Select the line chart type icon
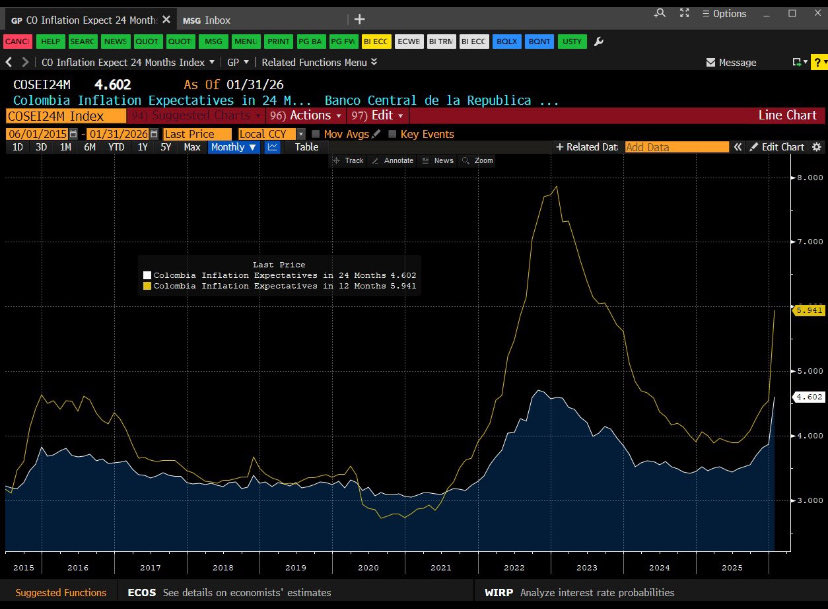828x609 pixels. pyautogui.click(x=272, y=147)
